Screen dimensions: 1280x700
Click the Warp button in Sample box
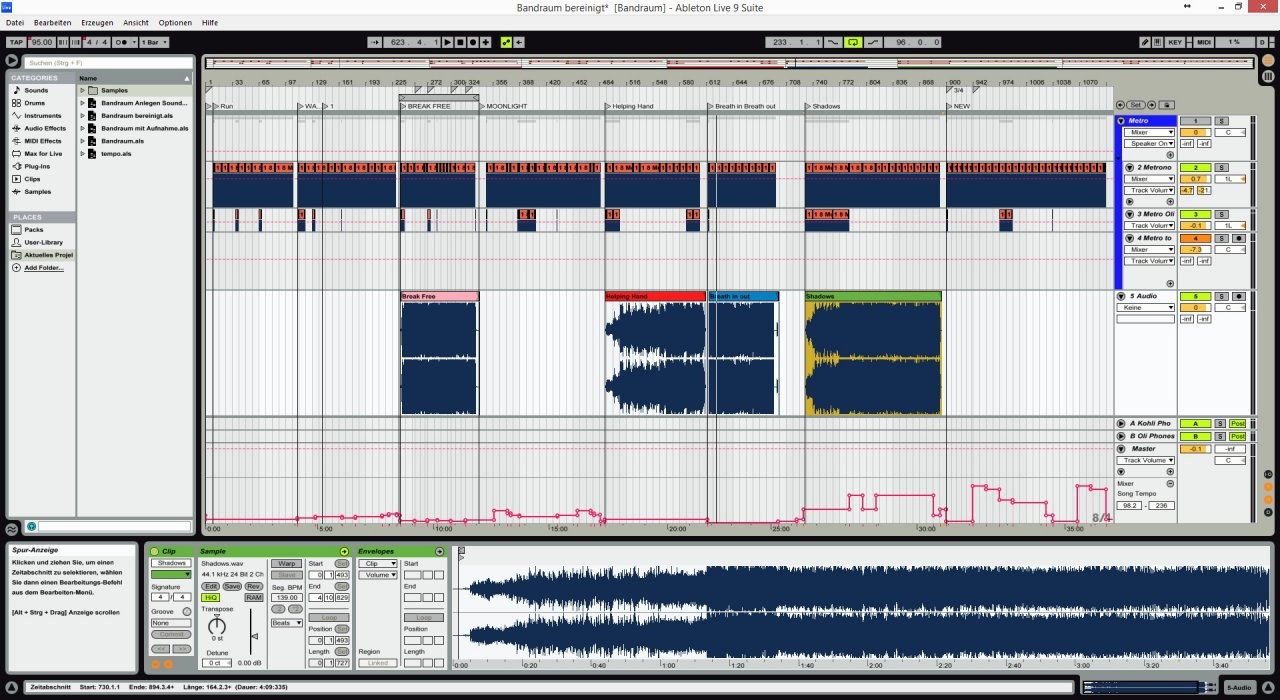click(288, 564)
